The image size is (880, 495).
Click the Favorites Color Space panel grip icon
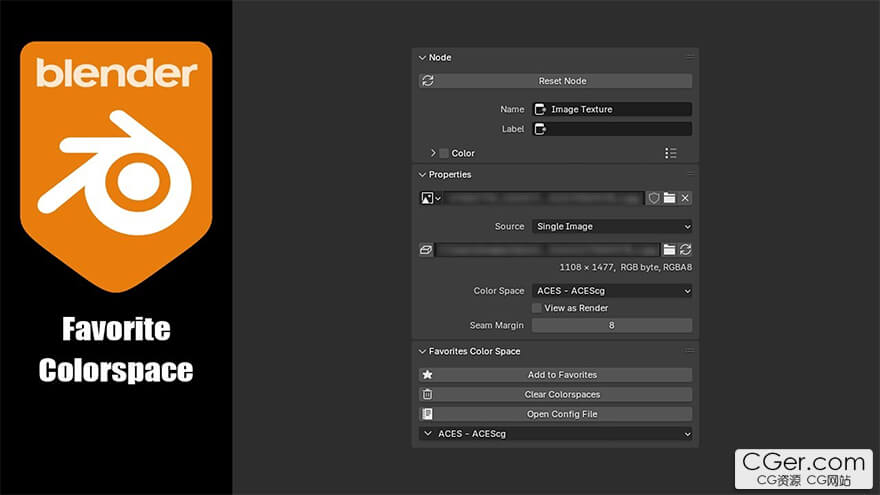point(690,351)
